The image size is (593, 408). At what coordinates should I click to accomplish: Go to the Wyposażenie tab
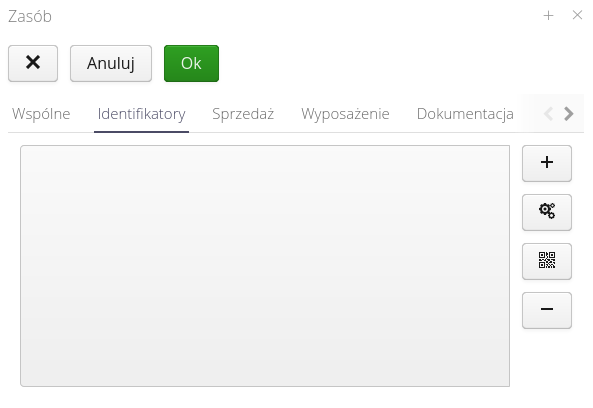(345, 114)
